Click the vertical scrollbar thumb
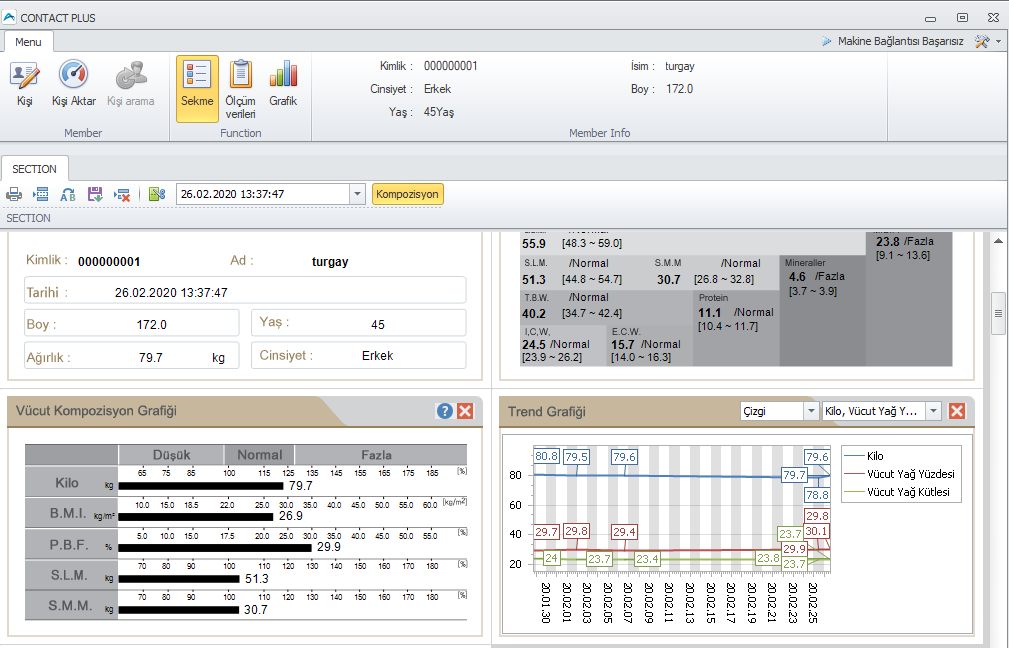This screenshot has height=648, width=1009. click(997, 313)
